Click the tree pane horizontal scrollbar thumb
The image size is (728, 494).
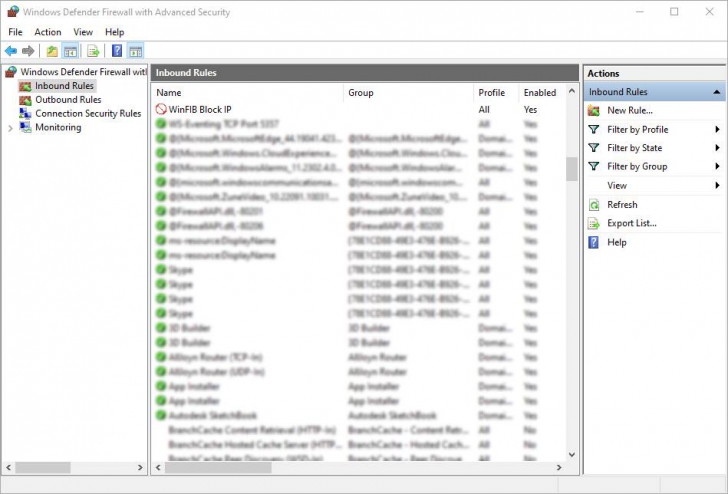click(x=43, y=468)
